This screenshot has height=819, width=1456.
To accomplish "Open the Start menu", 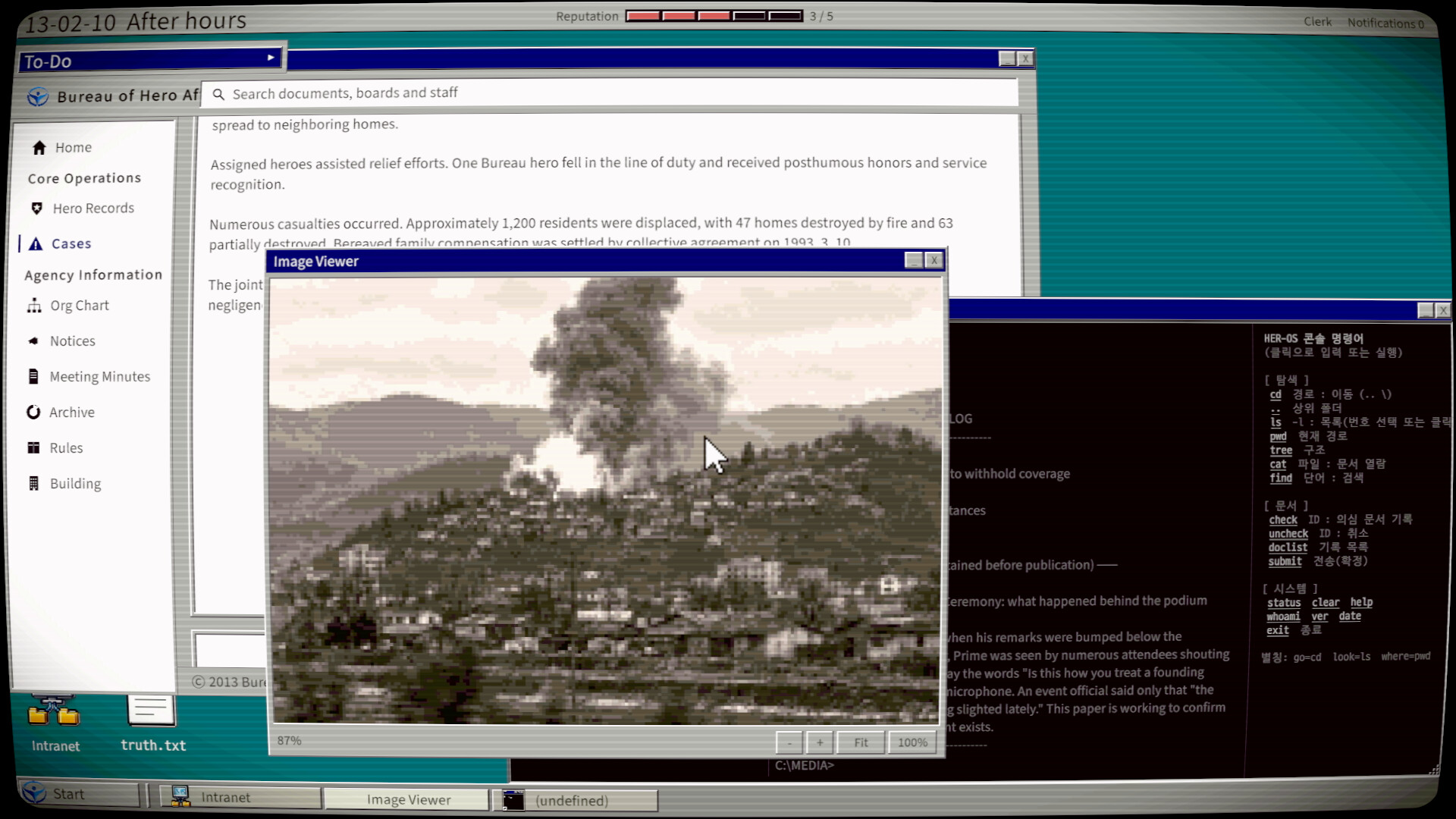I will click(80, 794).
